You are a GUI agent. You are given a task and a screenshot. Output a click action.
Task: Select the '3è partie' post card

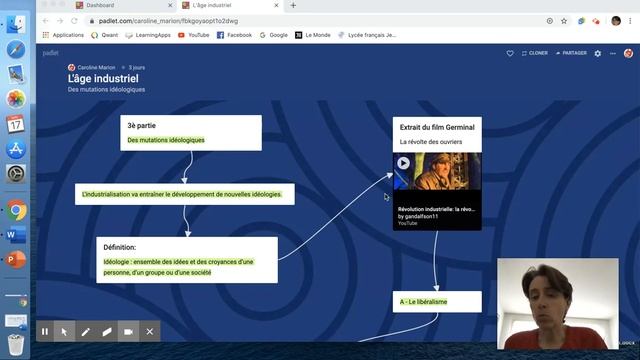pos(191,133)
